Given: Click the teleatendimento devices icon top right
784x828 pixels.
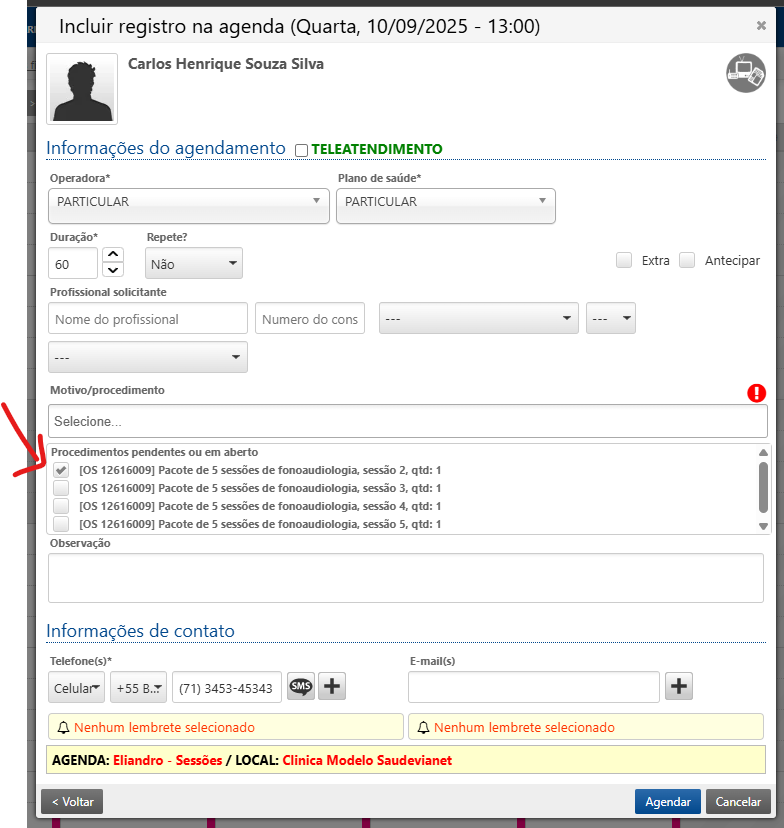Looking at the screenshot, I should [x=745, y=73].
